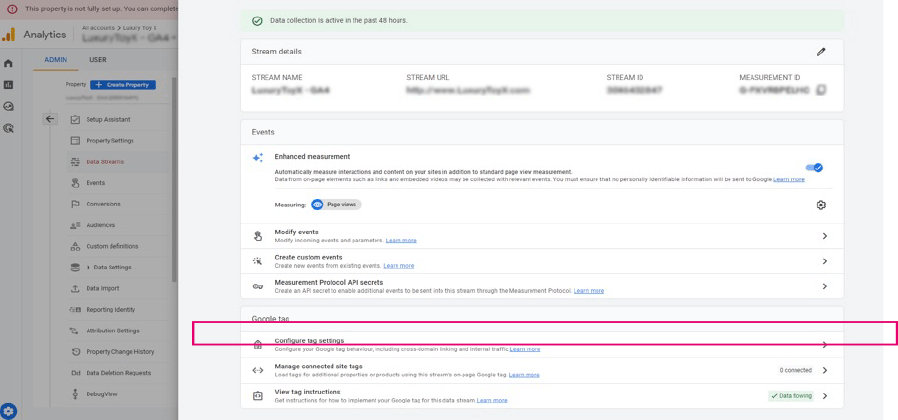Click the All accounts breadcrumb
Screen dimensions: 898x420
tap(97, 27)
